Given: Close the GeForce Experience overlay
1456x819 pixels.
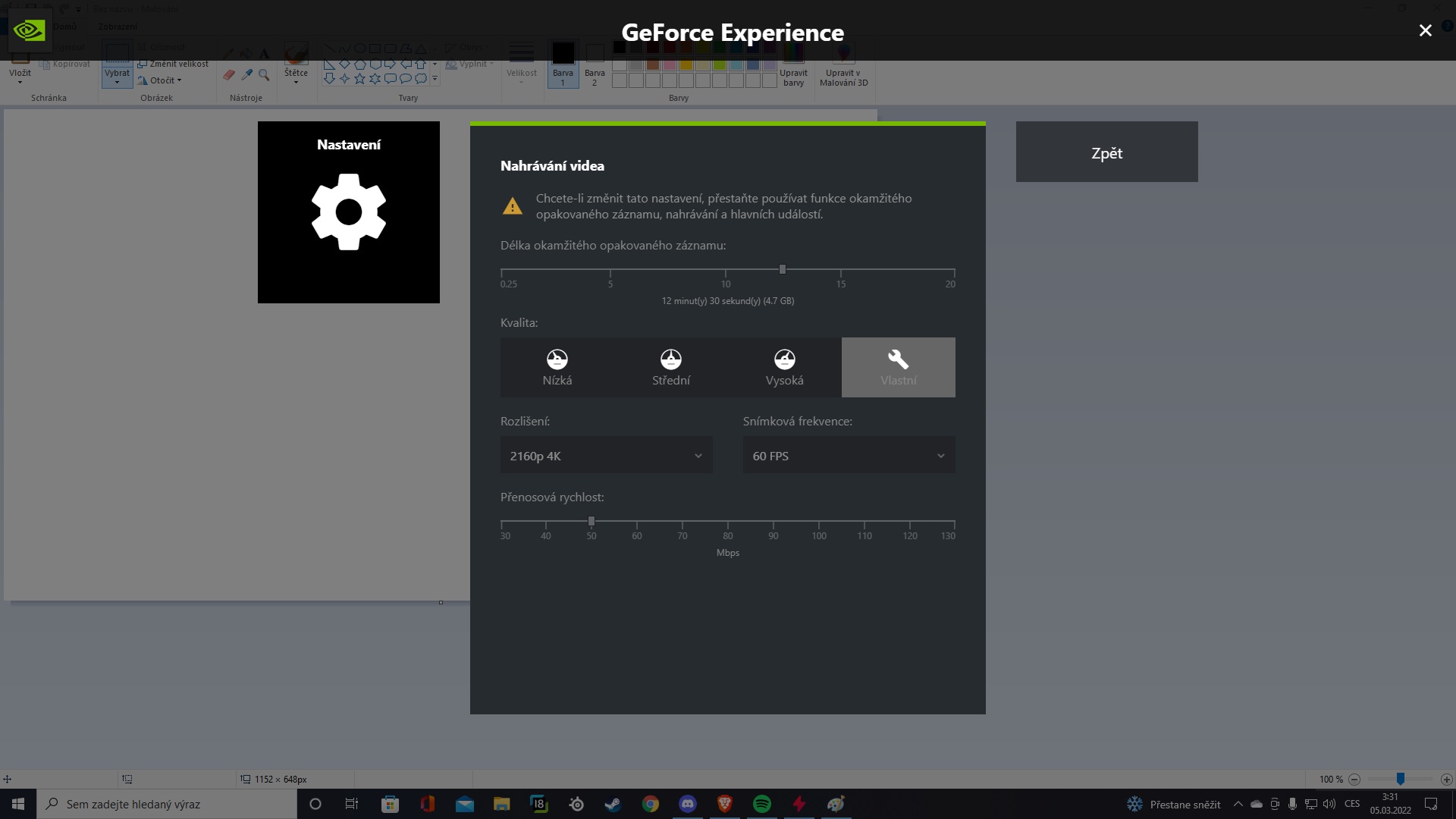Looking at the screenshot, I should [x=1426, y=30].
